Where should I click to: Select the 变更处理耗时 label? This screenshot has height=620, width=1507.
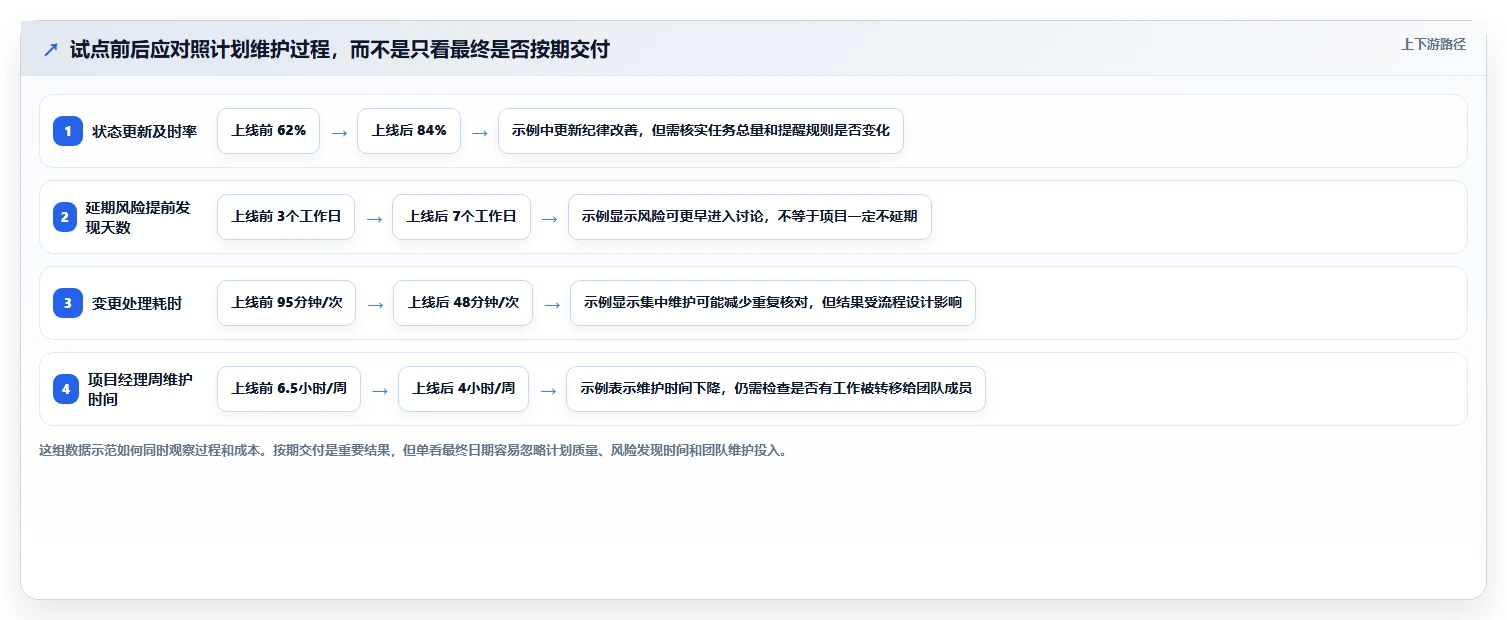point(137,303)
